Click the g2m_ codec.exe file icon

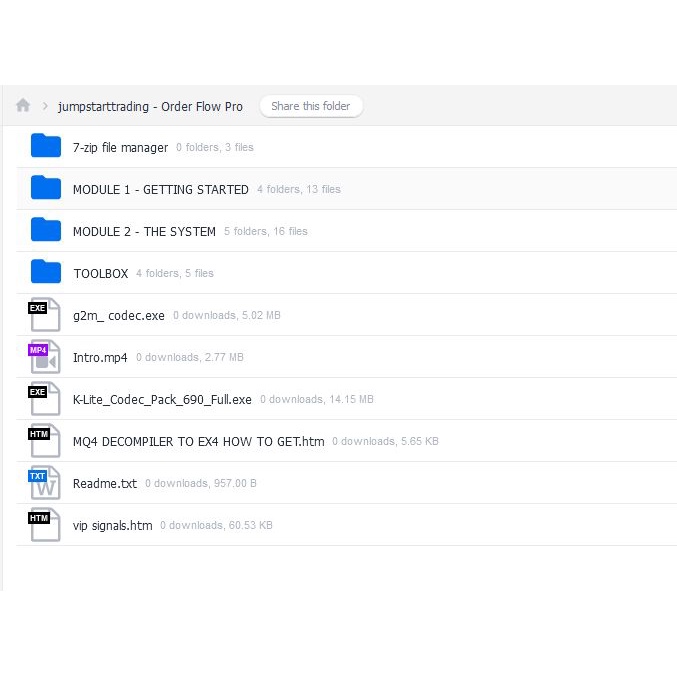click(44, 315)
